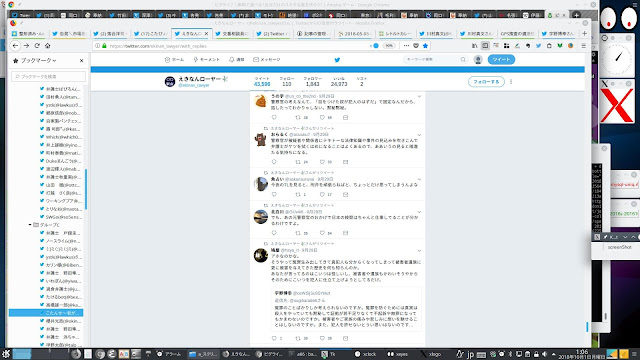This screenshot has width=640, height=360.
Task: Close the active えきなん tab
Action: 207,33
